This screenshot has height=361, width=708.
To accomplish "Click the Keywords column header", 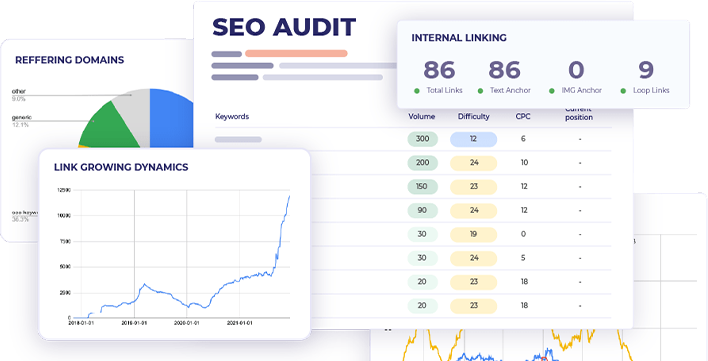I will pos(232,116).
